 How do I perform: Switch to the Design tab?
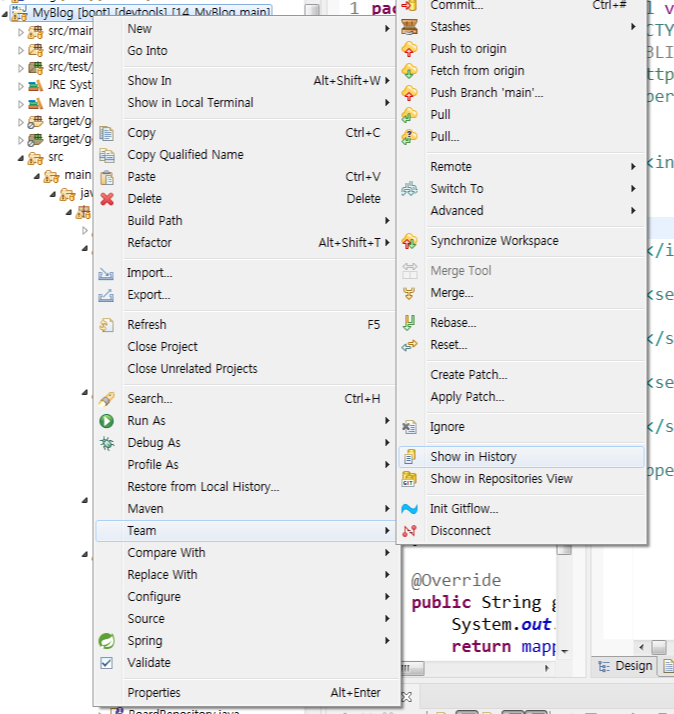tap(625, 666)
